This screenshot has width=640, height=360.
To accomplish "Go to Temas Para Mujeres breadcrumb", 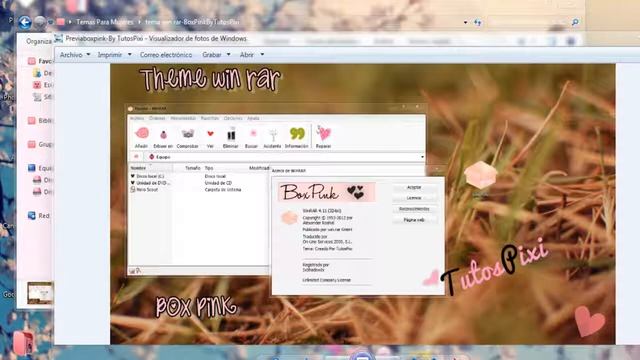I will tap(104, 22).
